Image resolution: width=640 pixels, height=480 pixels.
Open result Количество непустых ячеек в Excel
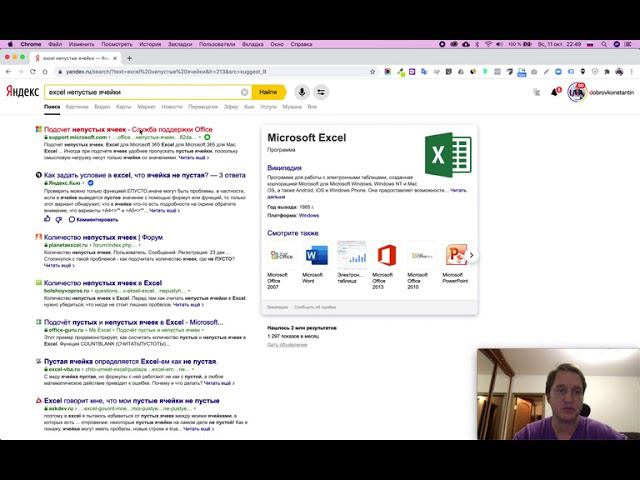[x=103, y=283]
